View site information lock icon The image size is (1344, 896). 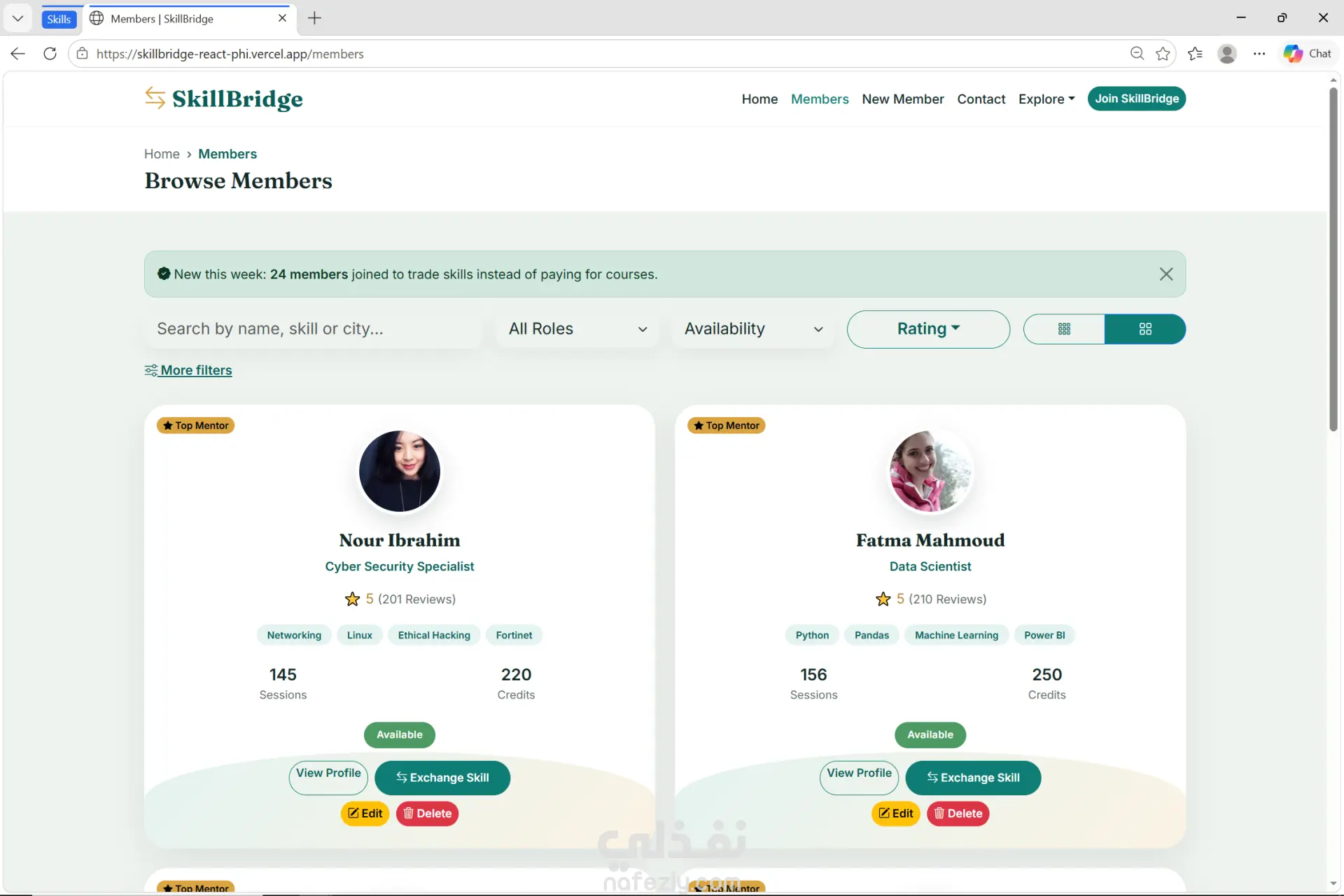(82, 54)
